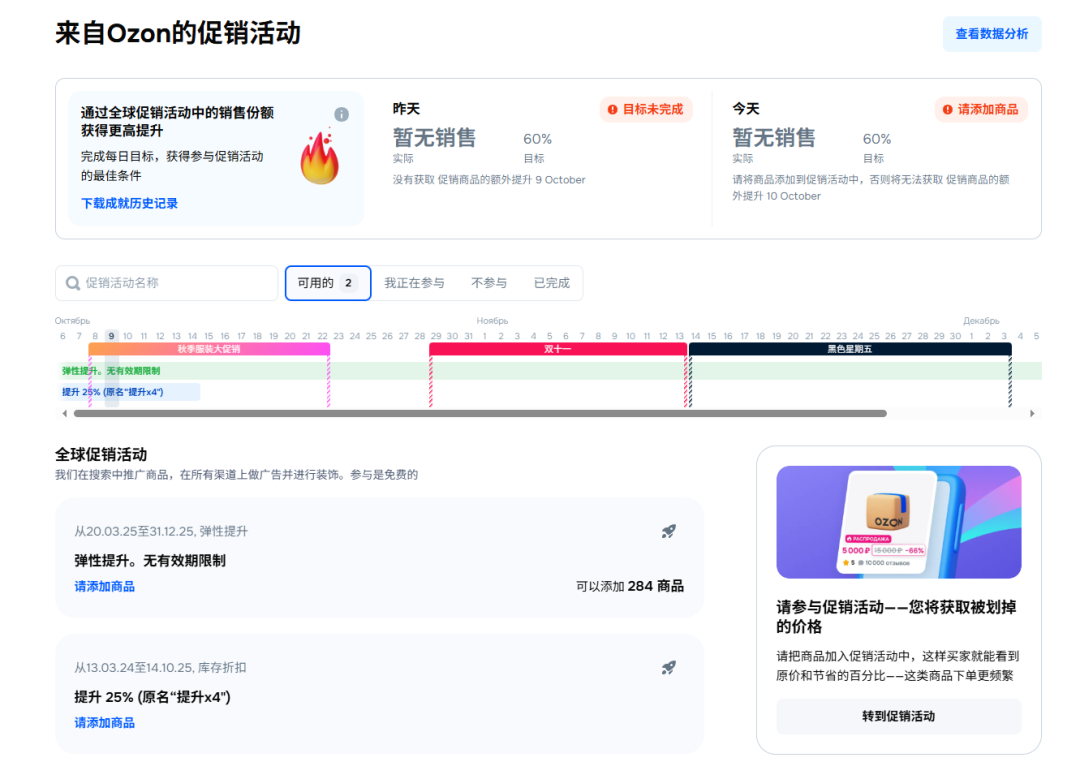Click the info icon in the promo banner

(x=342, y=114)
